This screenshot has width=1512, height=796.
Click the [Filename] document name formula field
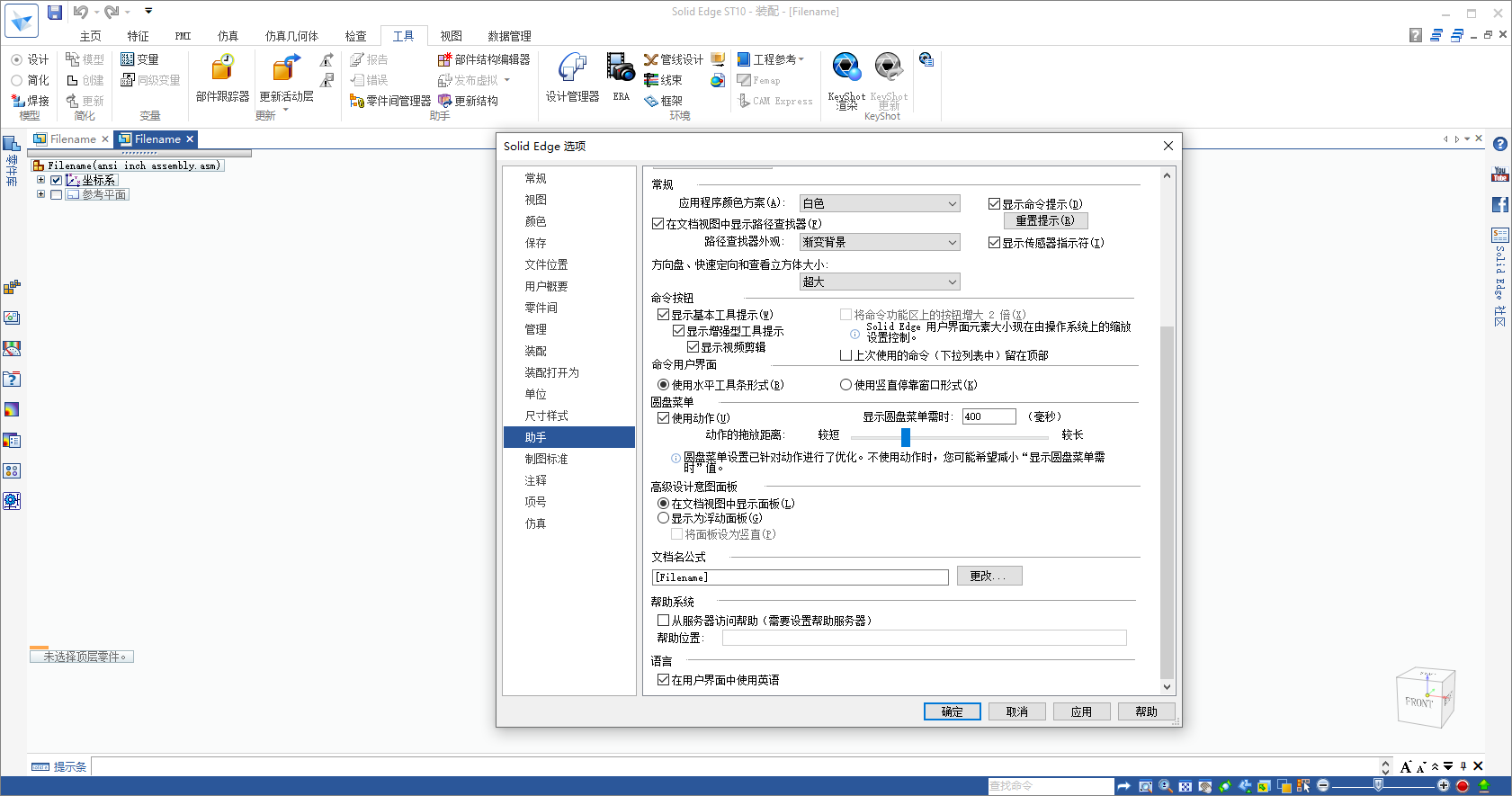[x=801, y=577]
